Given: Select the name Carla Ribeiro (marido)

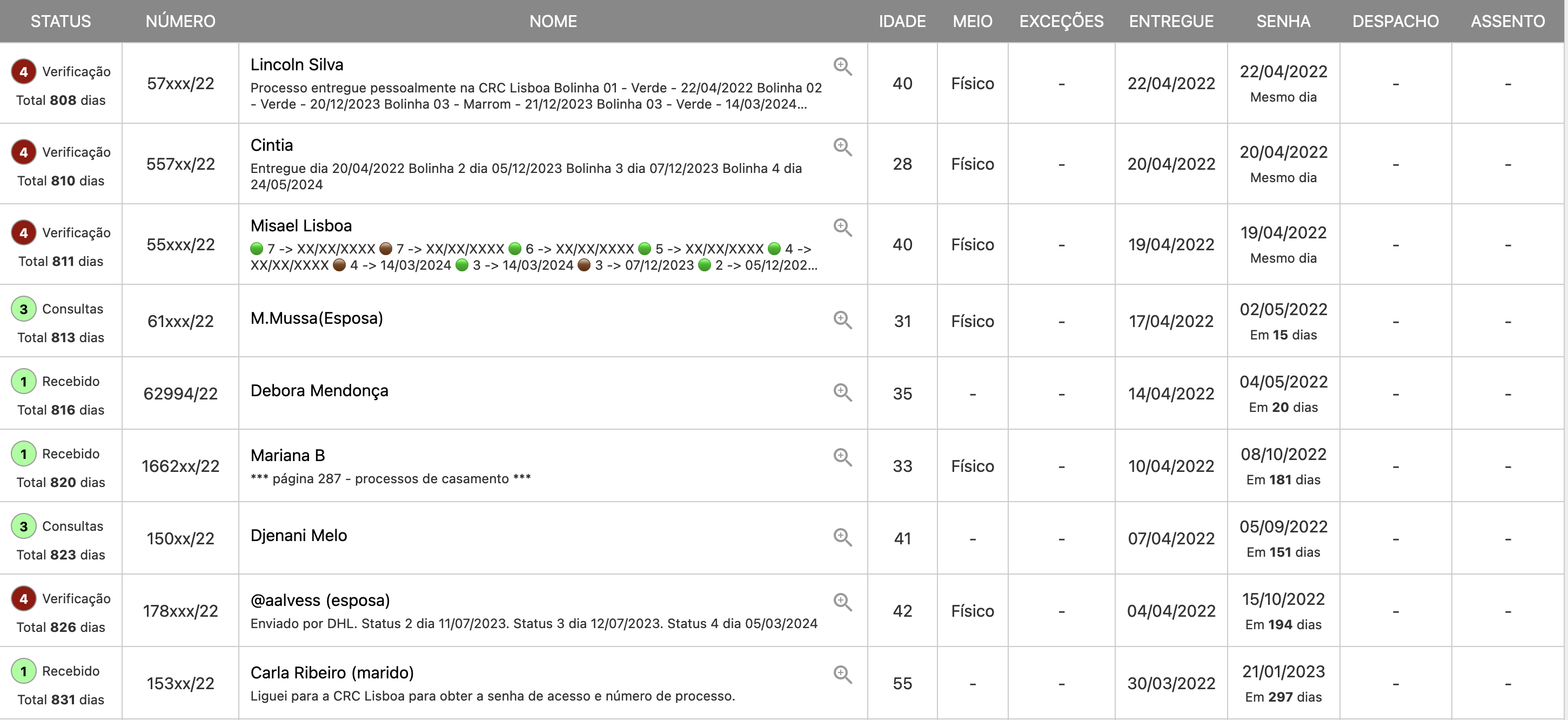Looking at the screenshot, I should tap(332, 673).
